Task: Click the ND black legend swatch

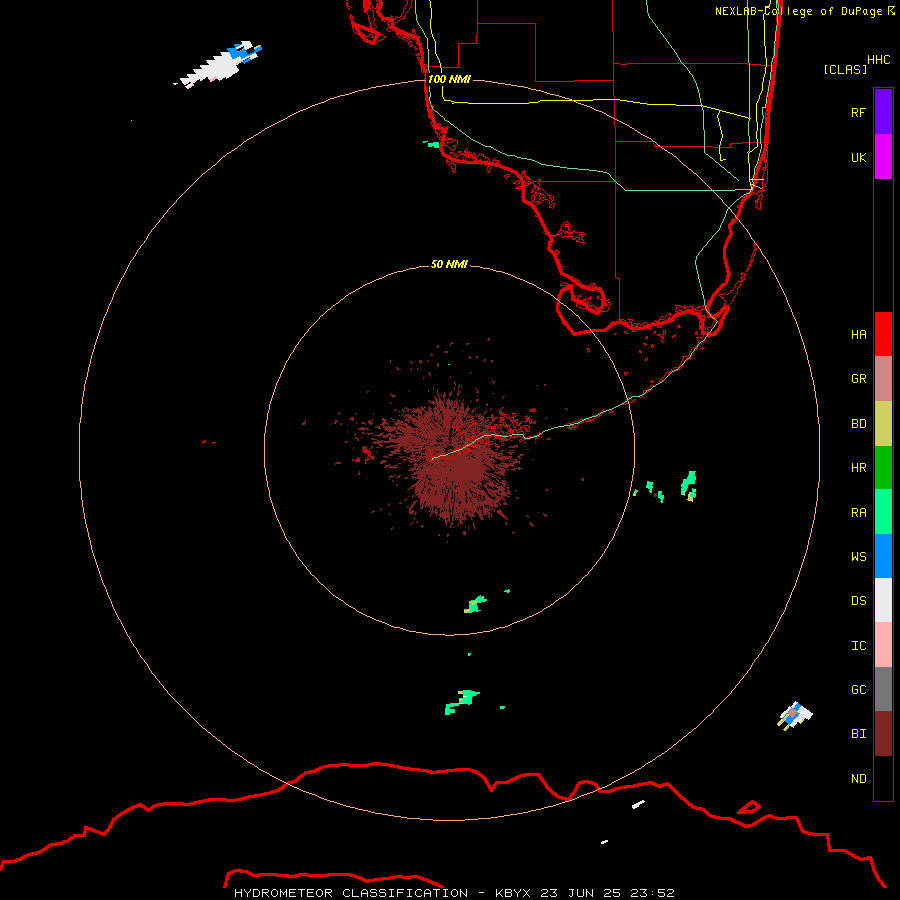Action: (883, 778)
